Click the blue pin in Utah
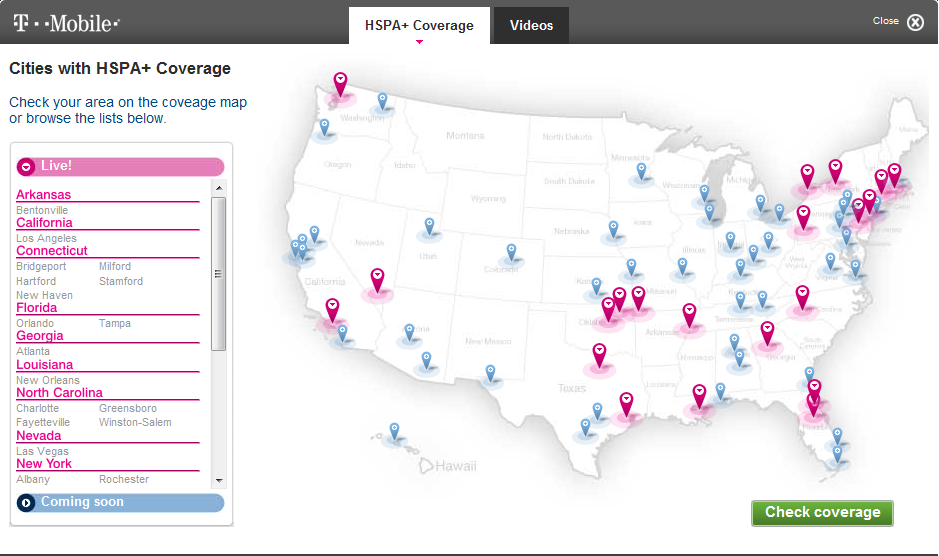Screen dimensions: 939x556 pos(429,226)
